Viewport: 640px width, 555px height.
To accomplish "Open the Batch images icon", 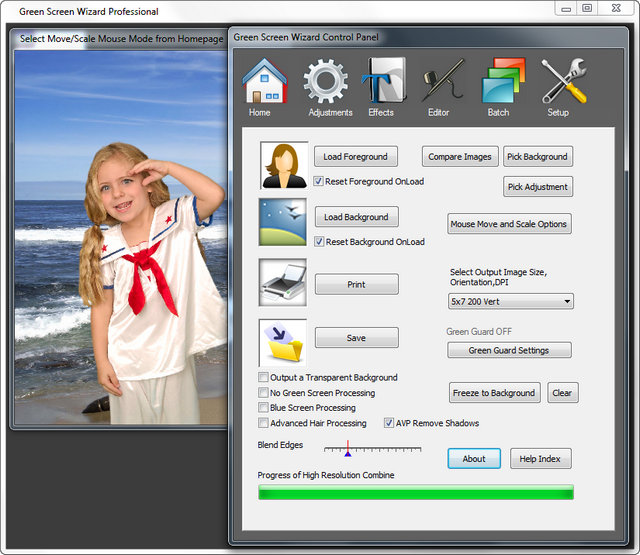I will click(499, 82).
